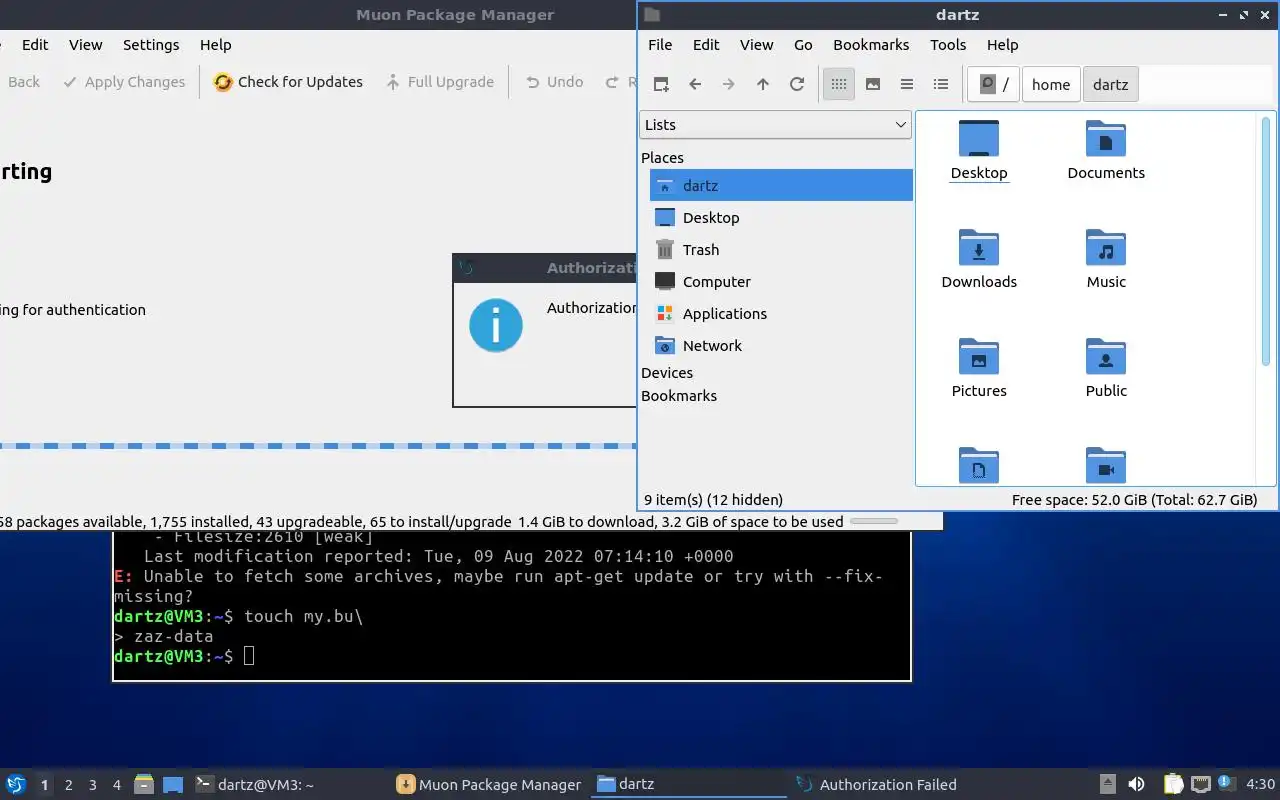
Task: Expand the Devices section in sidebar
Action: (667, 372)
